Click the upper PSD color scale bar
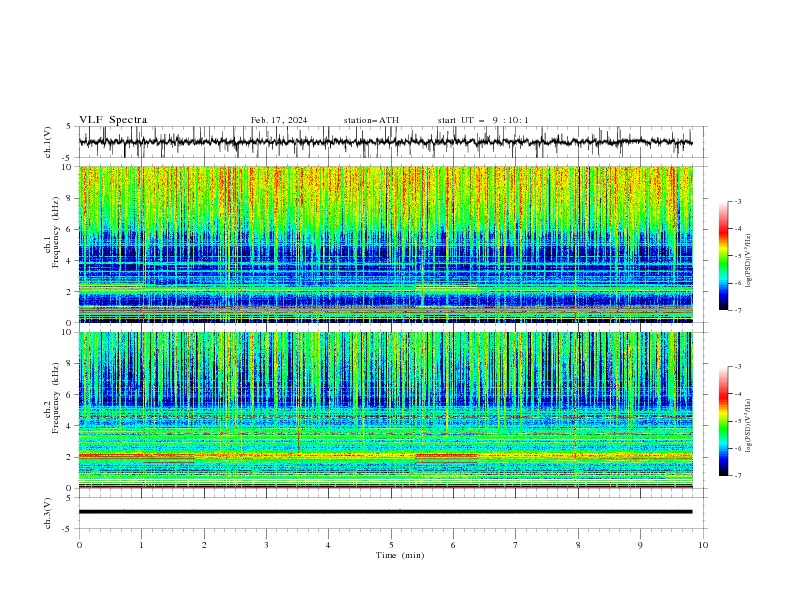The height and width of the screenshot is (612, 792). 723,256
